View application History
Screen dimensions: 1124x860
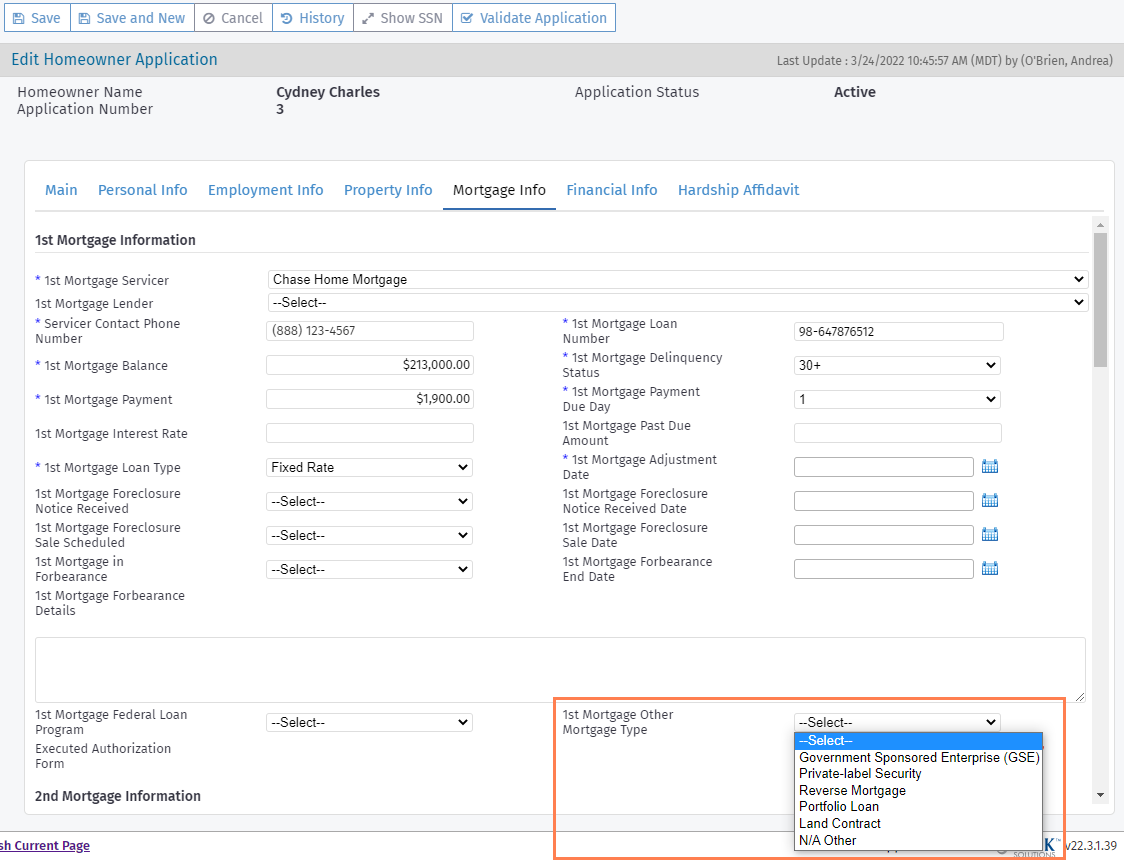pyautogui.click(x=312, y=18)
